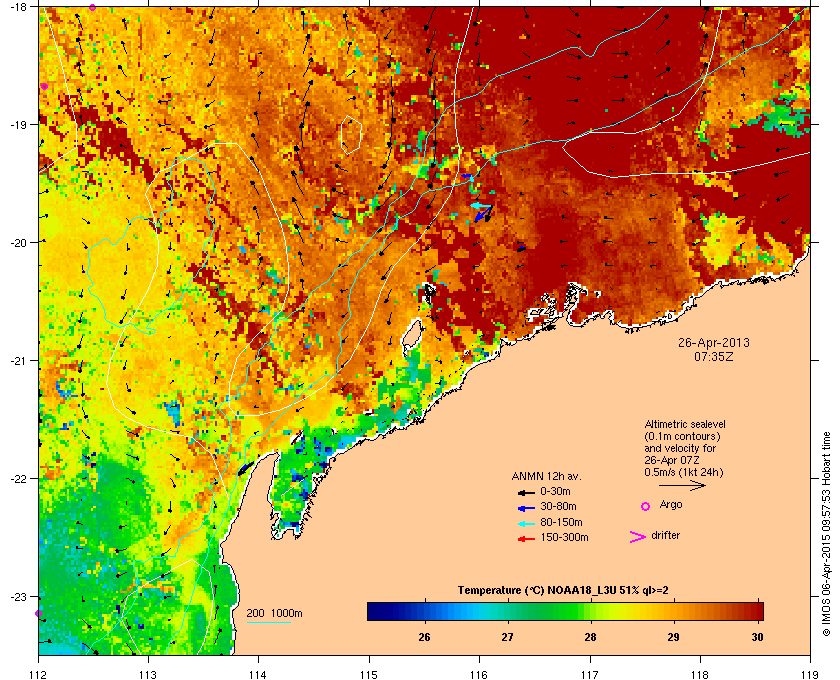Click the longitude label 119
The width and height of the screenshot is (840, 680).
point(810,675)
